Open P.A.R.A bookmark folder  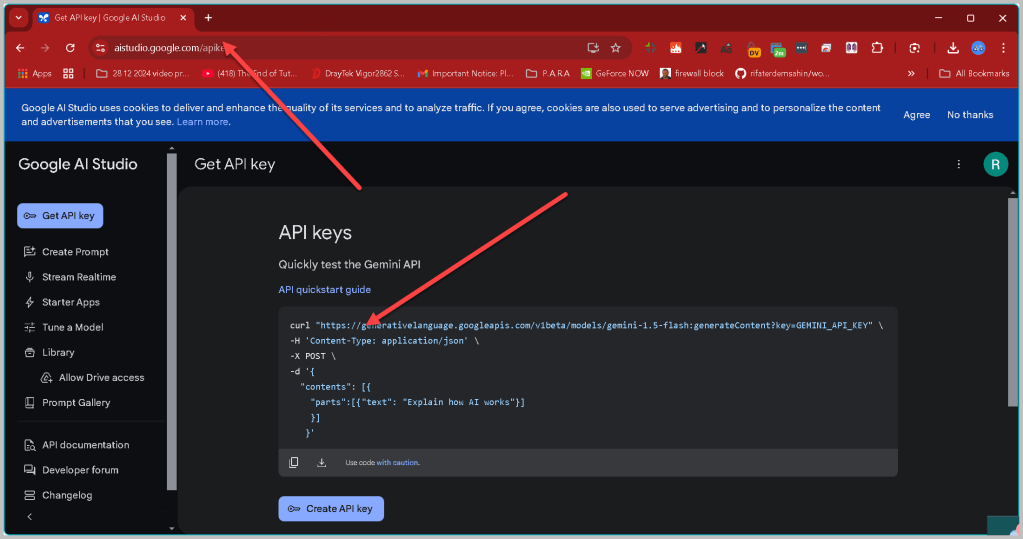click(548, 74)
